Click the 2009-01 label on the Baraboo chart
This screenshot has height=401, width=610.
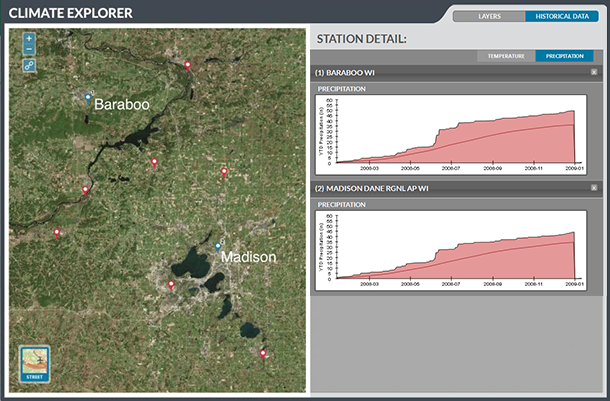[x=575, y=168]
